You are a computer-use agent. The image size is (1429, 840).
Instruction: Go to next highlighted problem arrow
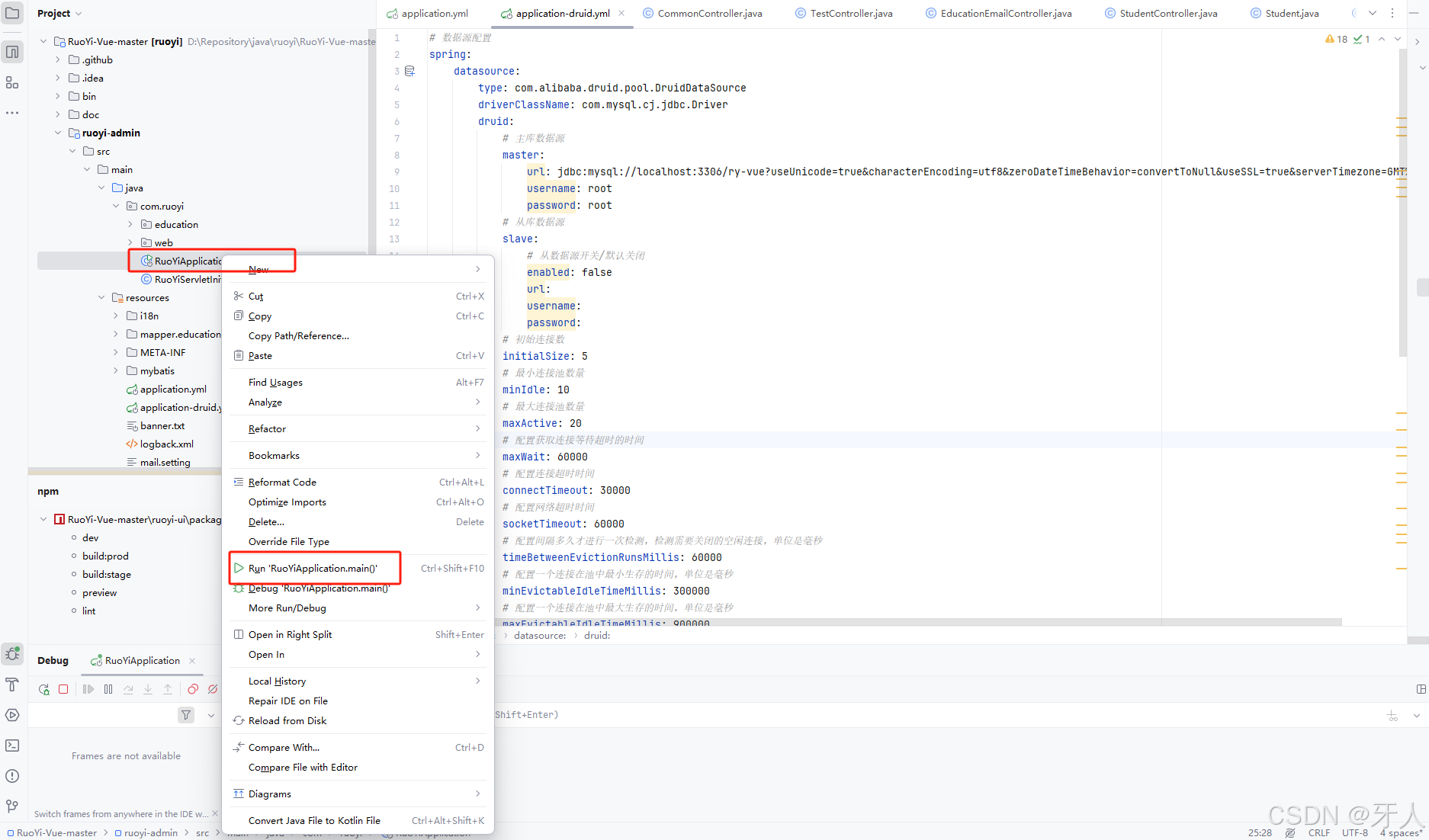[x=1398, y=39]
